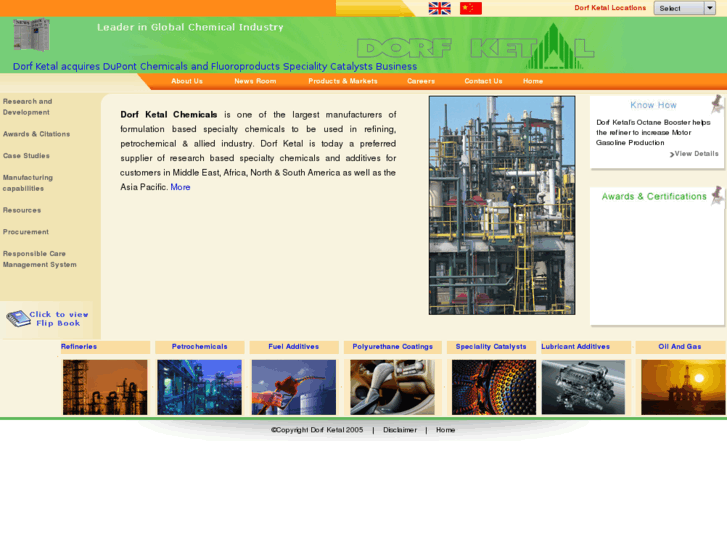The image size is (727, 545).
Task: Click the pushpin on Awards & Certifications card
Action: pyautogui.click(x=717, y=195)
